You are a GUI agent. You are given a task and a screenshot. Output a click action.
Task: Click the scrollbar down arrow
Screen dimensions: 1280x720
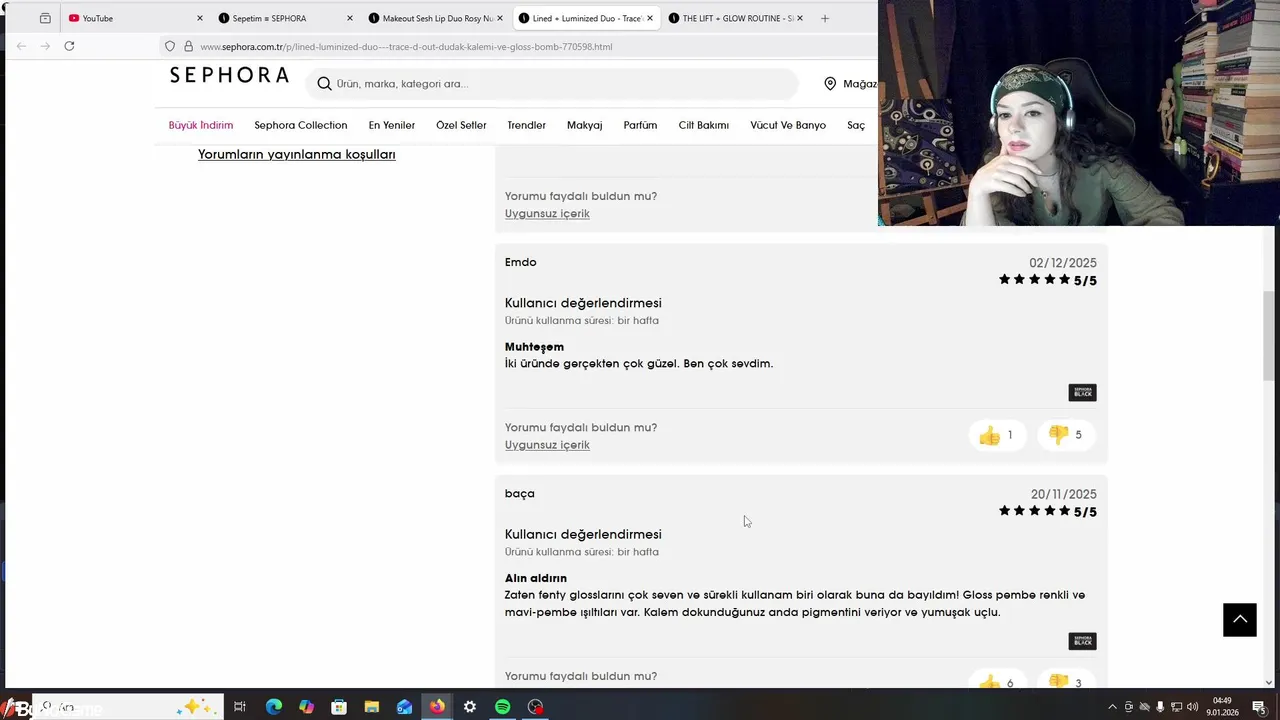[x=1269, y=683]
